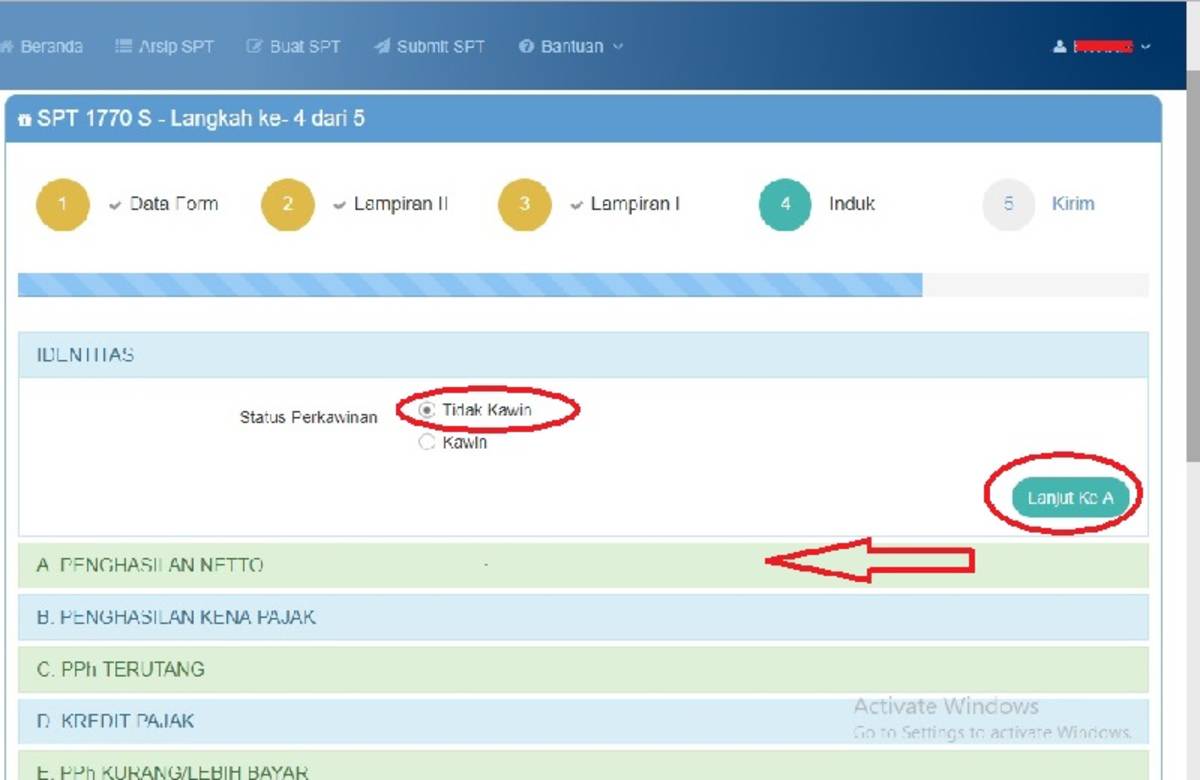Expand A. Penghasilan Netto section

150,565
